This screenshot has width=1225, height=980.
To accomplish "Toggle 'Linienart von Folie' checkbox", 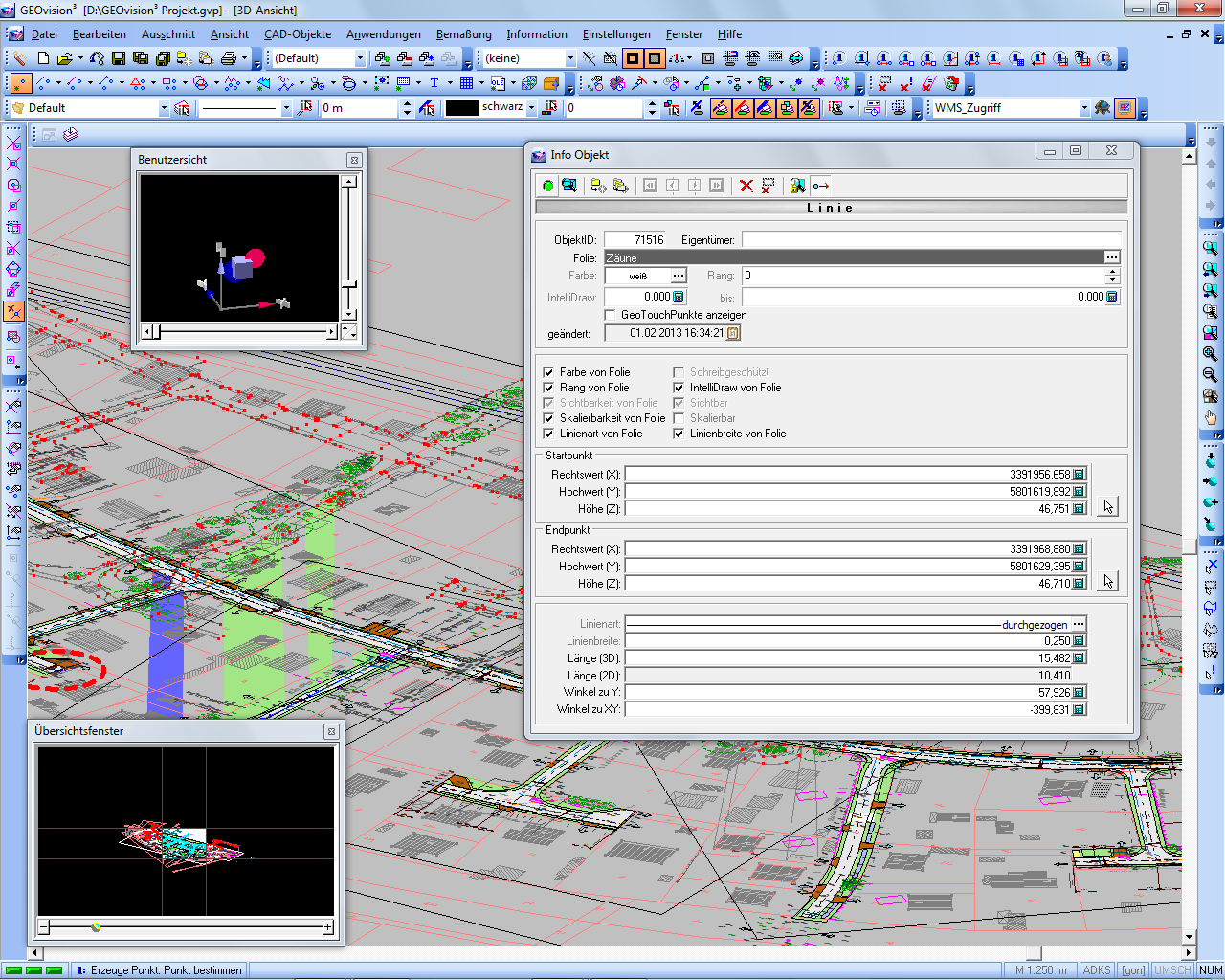I will click(548, 434).
